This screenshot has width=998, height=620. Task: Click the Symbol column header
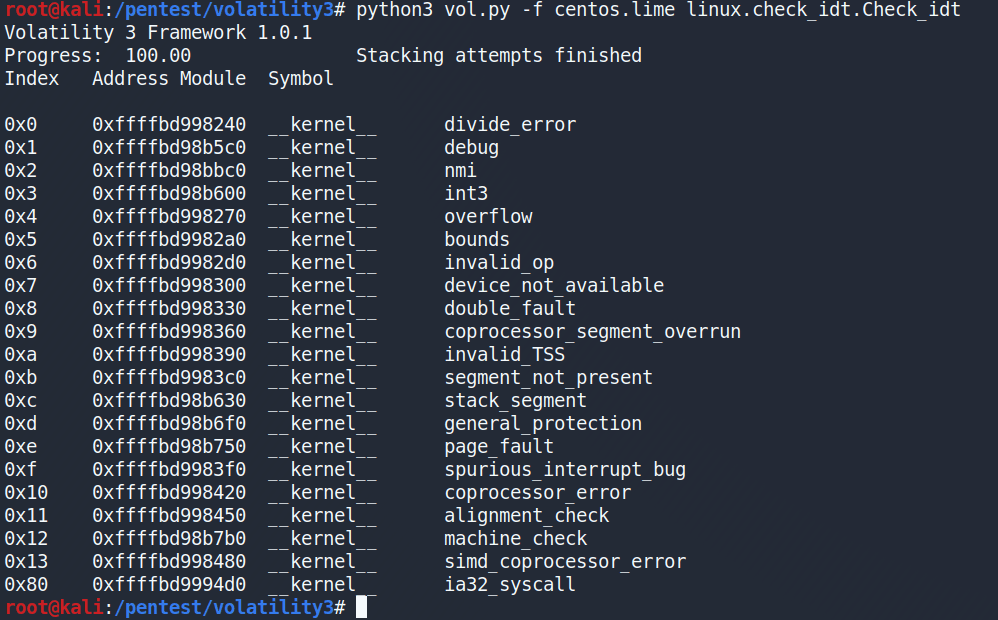[301, 78]
